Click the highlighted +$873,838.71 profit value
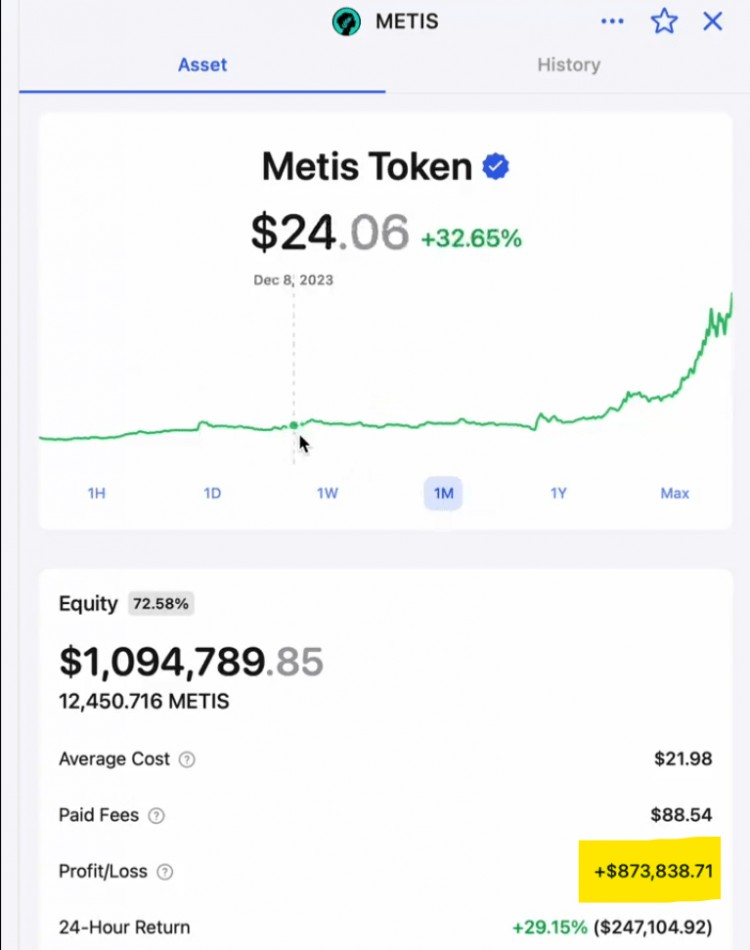Screen dimensions: 750x950 653,870
